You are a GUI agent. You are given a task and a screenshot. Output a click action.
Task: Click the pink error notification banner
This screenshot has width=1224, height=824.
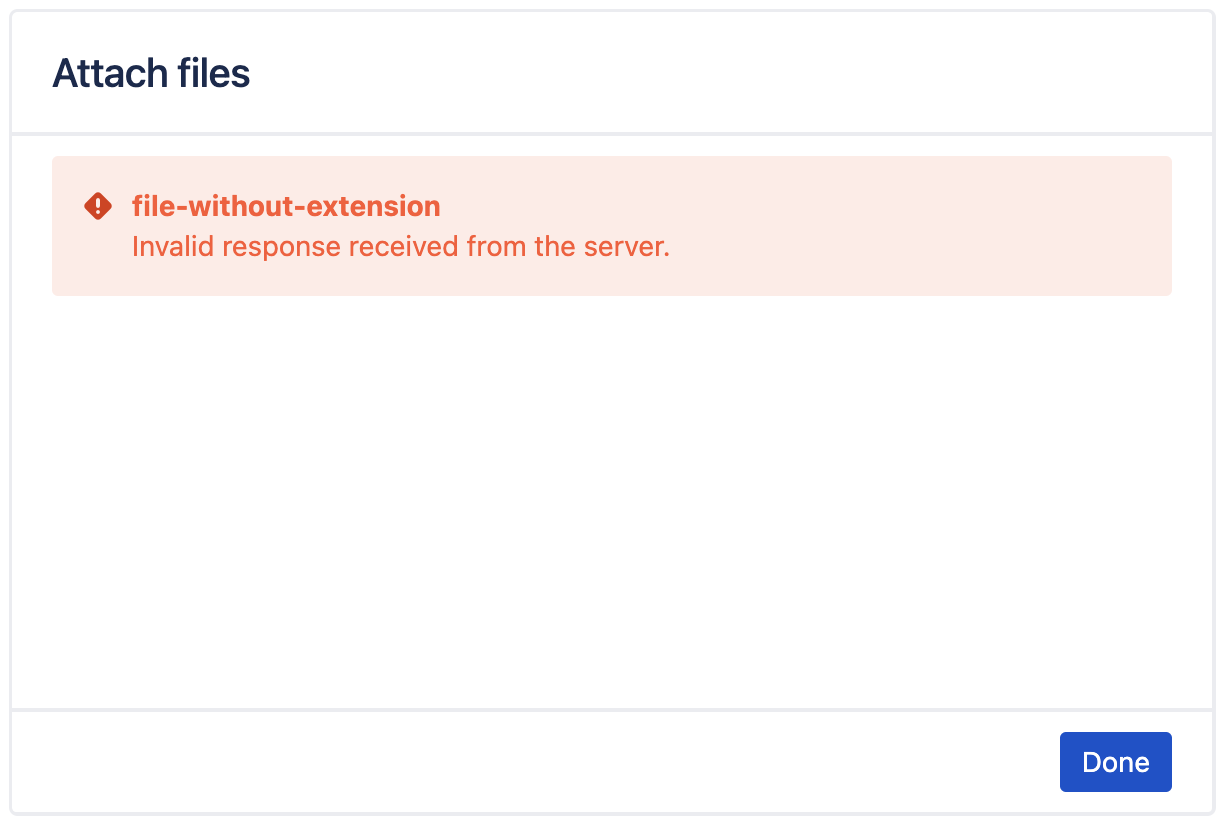pos(612,226)
